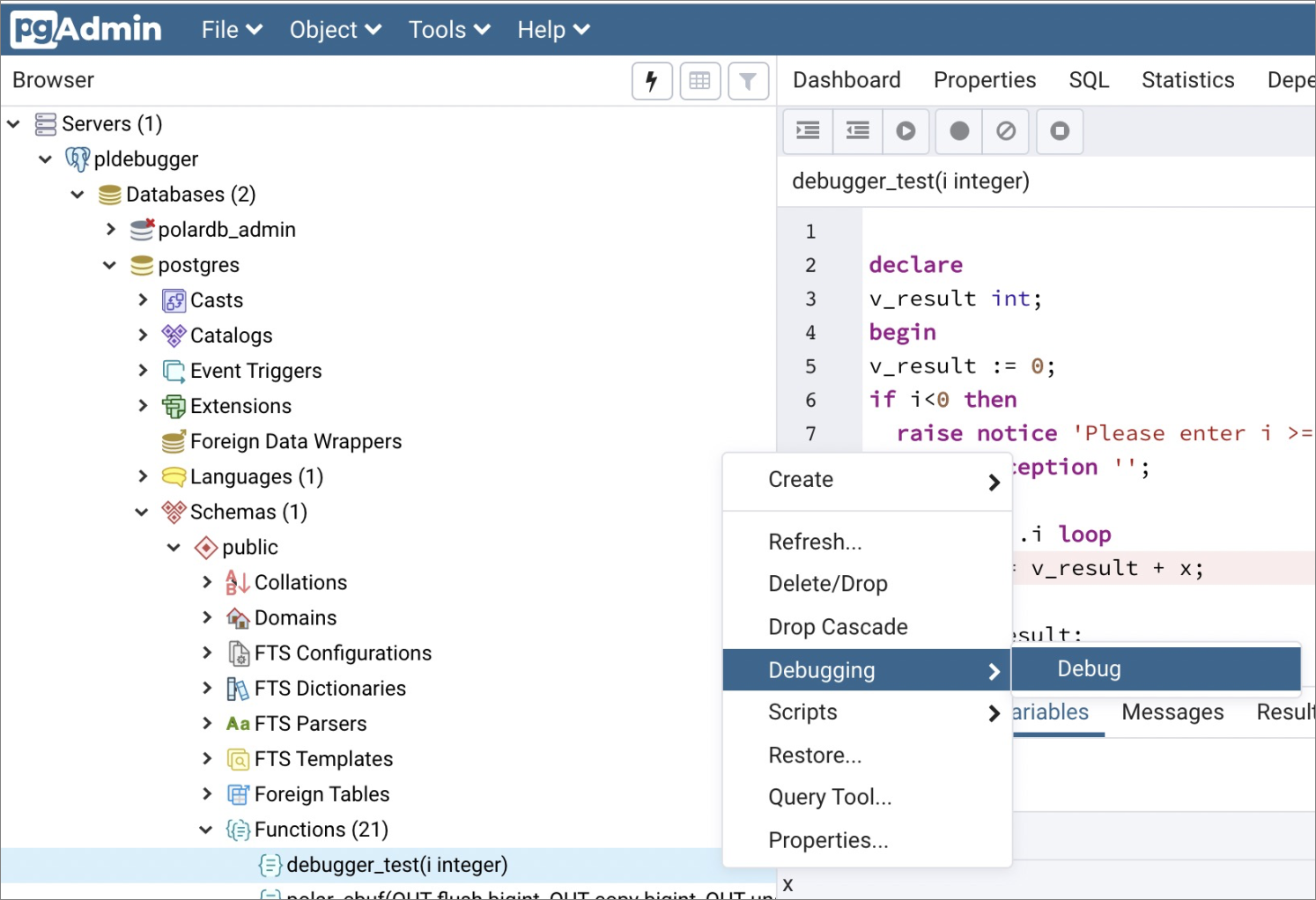Collapse the Servers tree node
Screen dimensions: 1316x900
[13, 123]
